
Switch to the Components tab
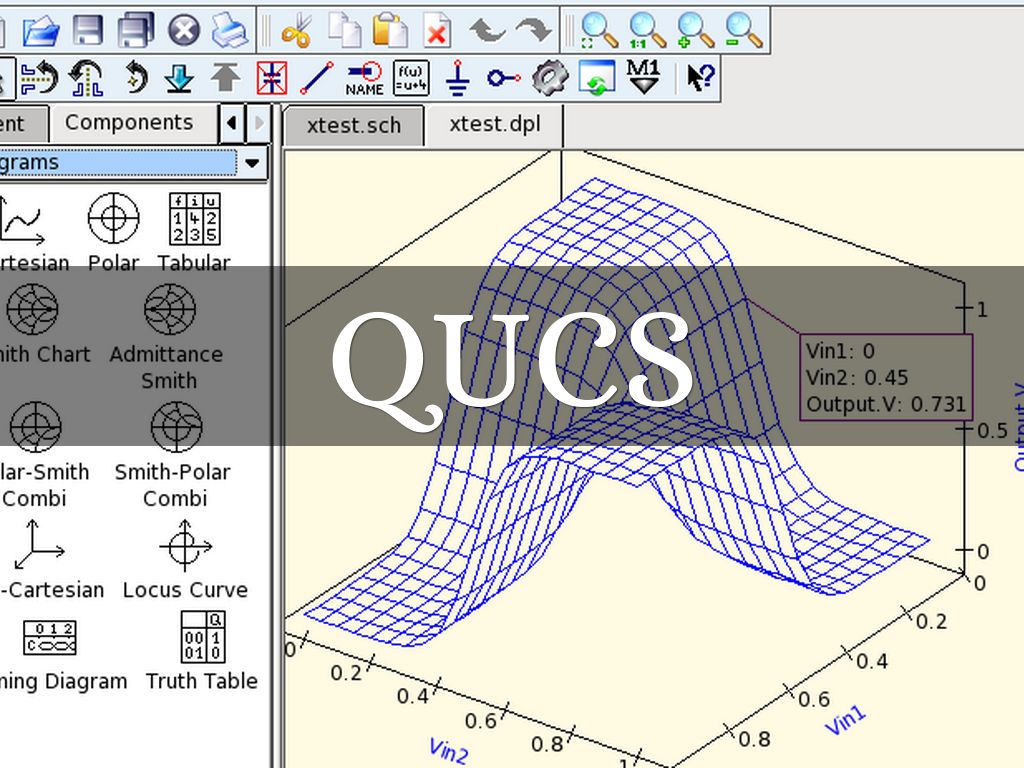pyautogui.click(x=128, y=123)
